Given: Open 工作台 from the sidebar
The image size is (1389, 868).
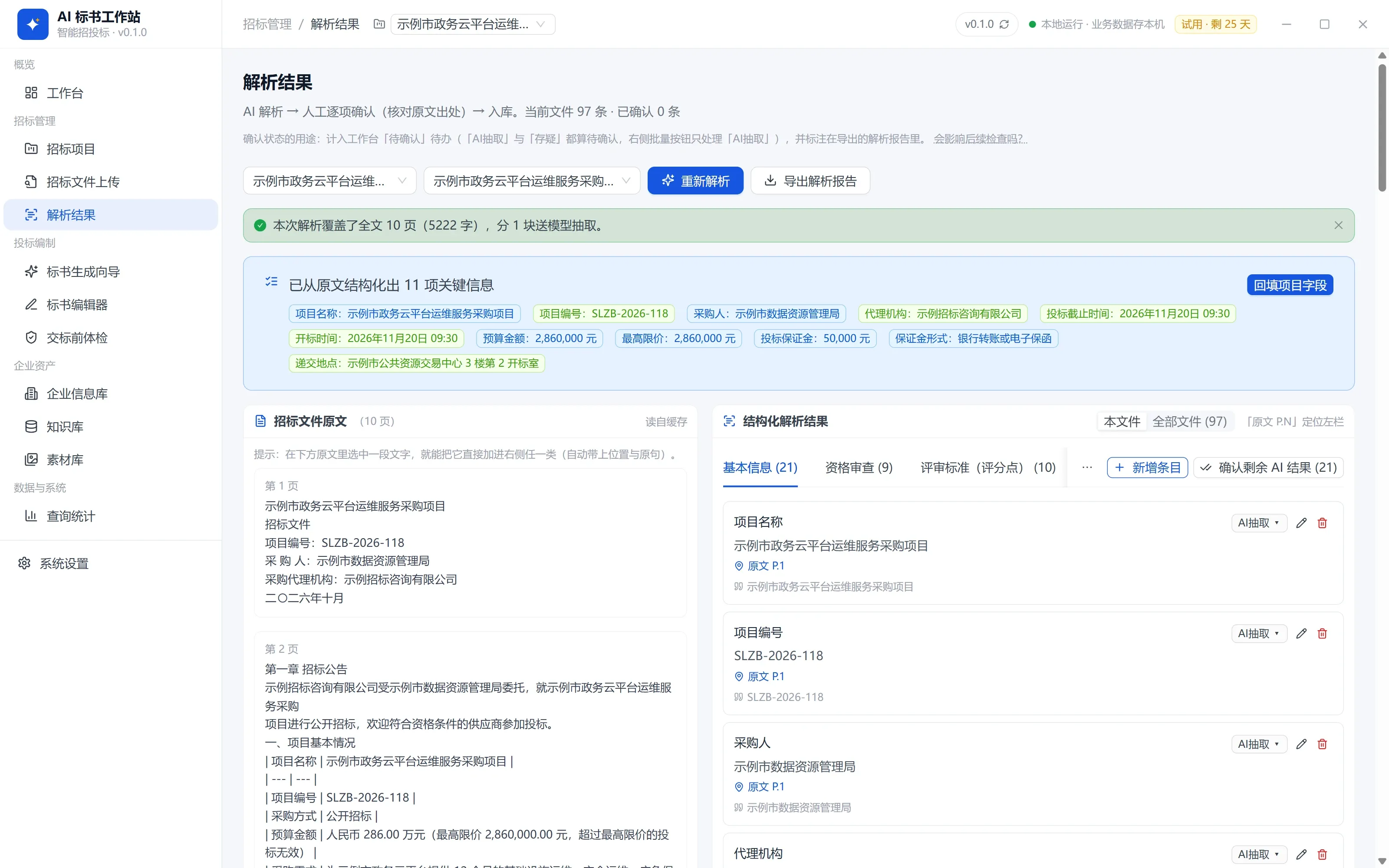Looking at the screenshot, I should click(111, 93).
